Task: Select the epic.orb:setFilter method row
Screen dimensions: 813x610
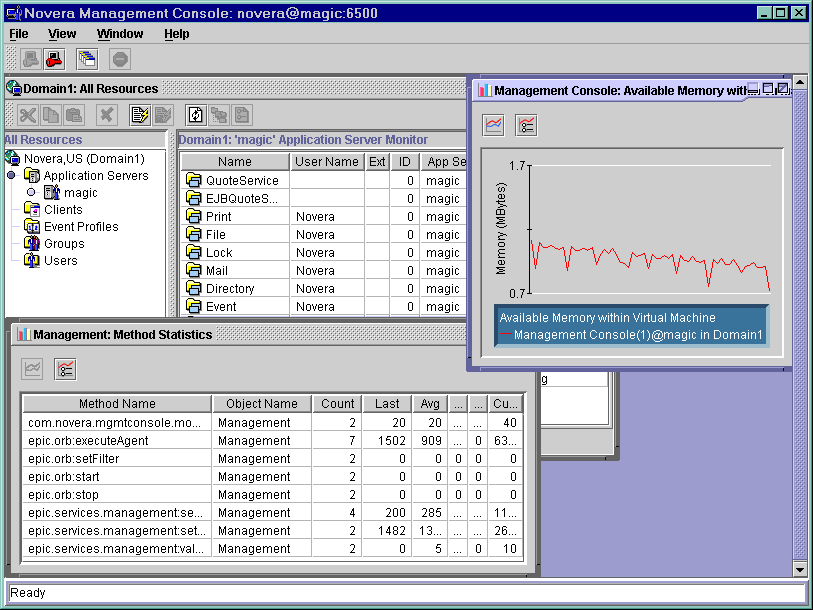Action: (273, 459)
